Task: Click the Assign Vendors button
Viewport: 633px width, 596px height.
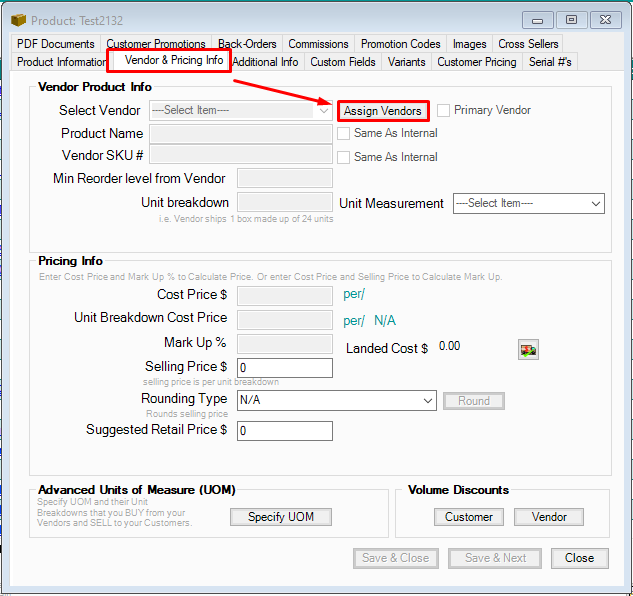Action: tap(383, 111)
